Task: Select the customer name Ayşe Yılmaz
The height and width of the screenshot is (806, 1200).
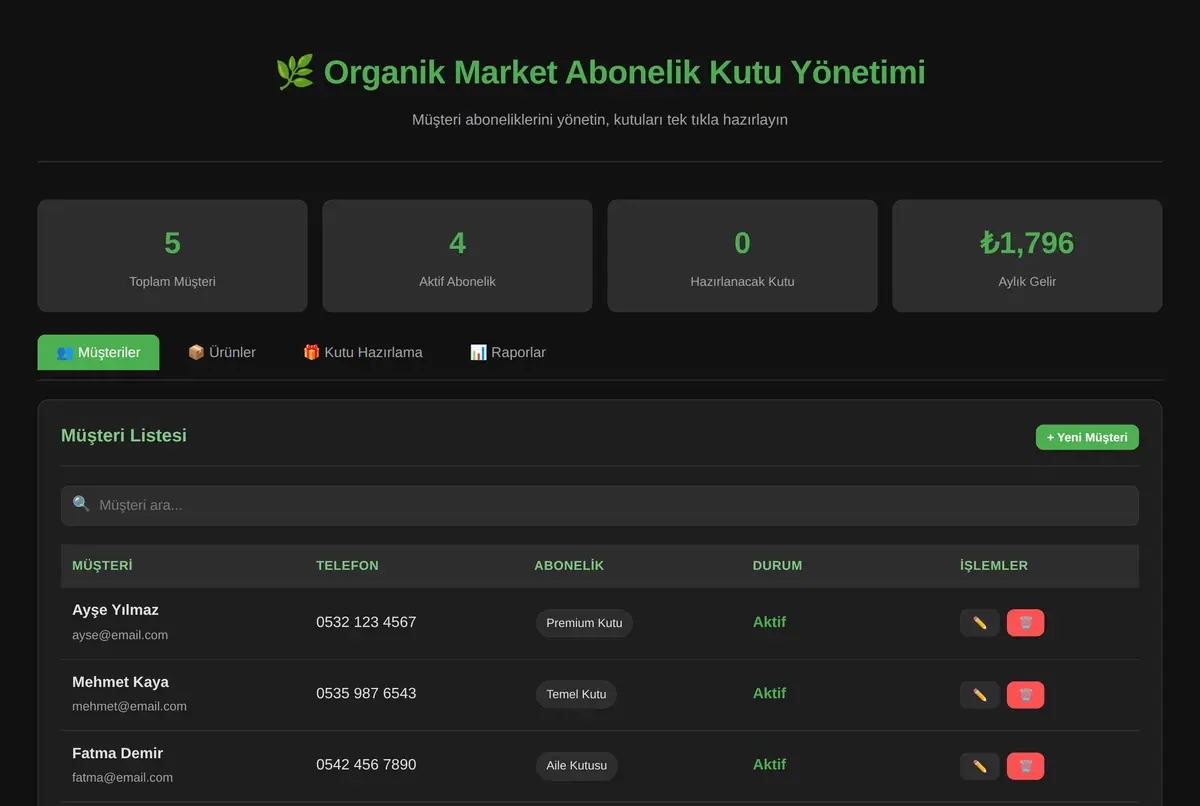Action: pos(115,610)
